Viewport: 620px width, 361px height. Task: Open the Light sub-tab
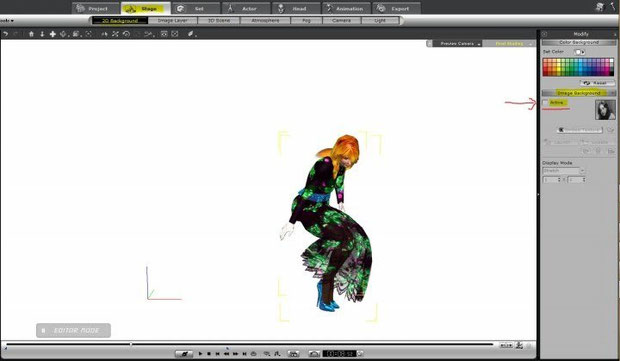pos(380,21)
